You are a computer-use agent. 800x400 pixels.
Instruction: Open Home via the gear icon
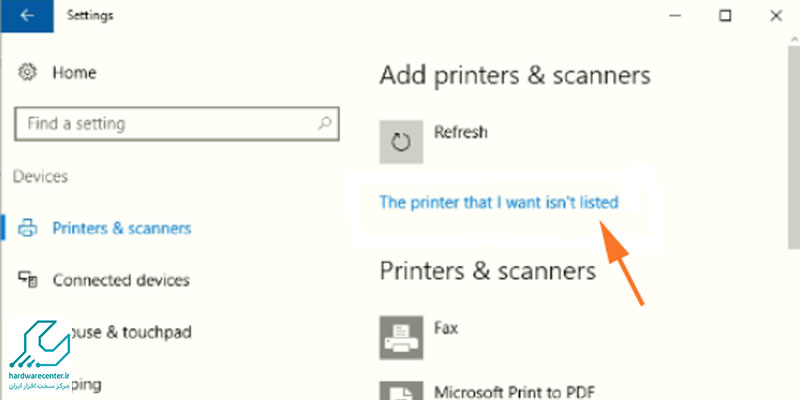27,73
